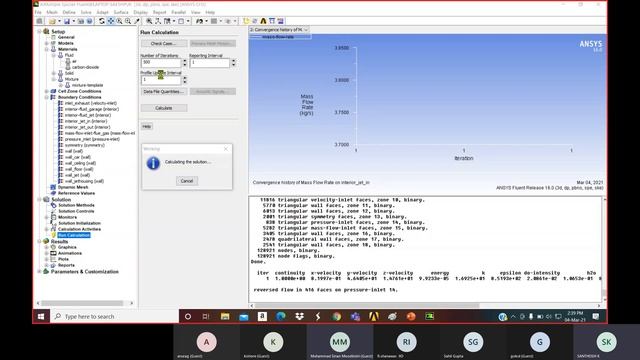Open the Define menu
Screen dimensions: 640x360
[x=69, y=12]
